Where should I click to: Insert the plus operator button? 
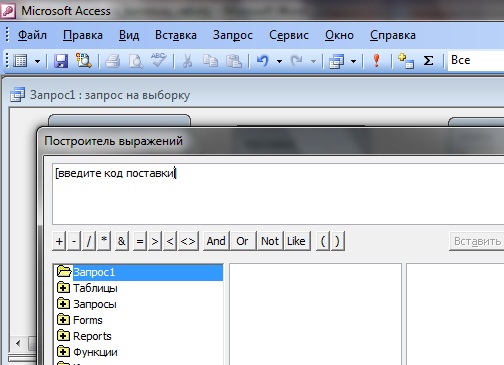(59, 241)
